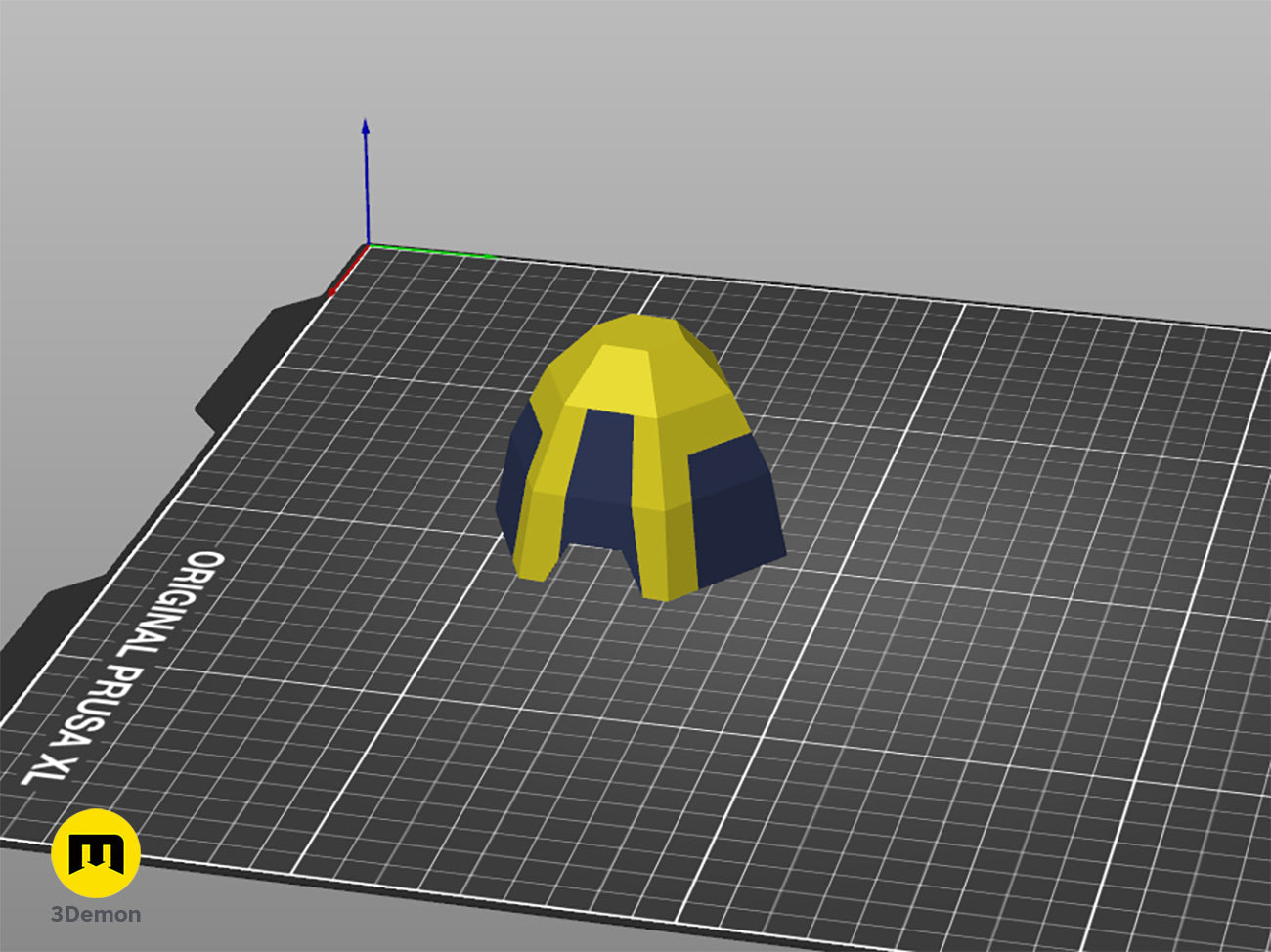Click the ORIGINAL PRUSA XL bed label
1271x952 pixels.
[124, 668]
